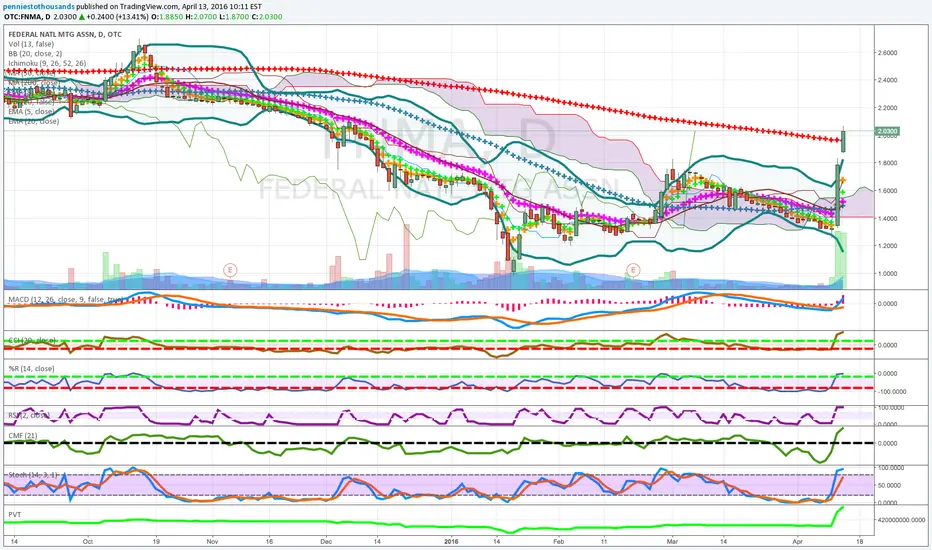Click the 2.2000 price axis label
Screen dimensions: 932x550
point(887,108)
